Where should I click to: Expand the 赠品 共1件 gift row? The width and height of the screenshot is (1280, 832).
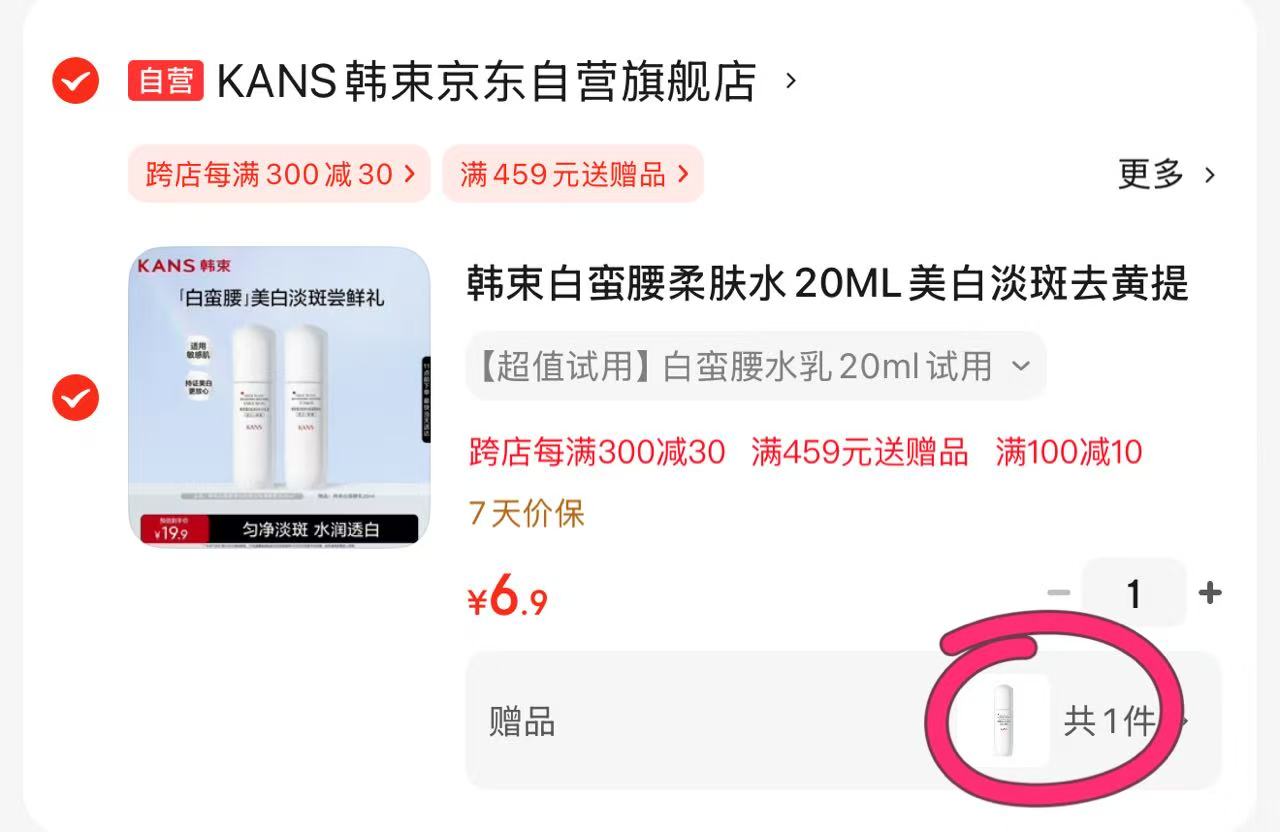(x=844, y=721)
